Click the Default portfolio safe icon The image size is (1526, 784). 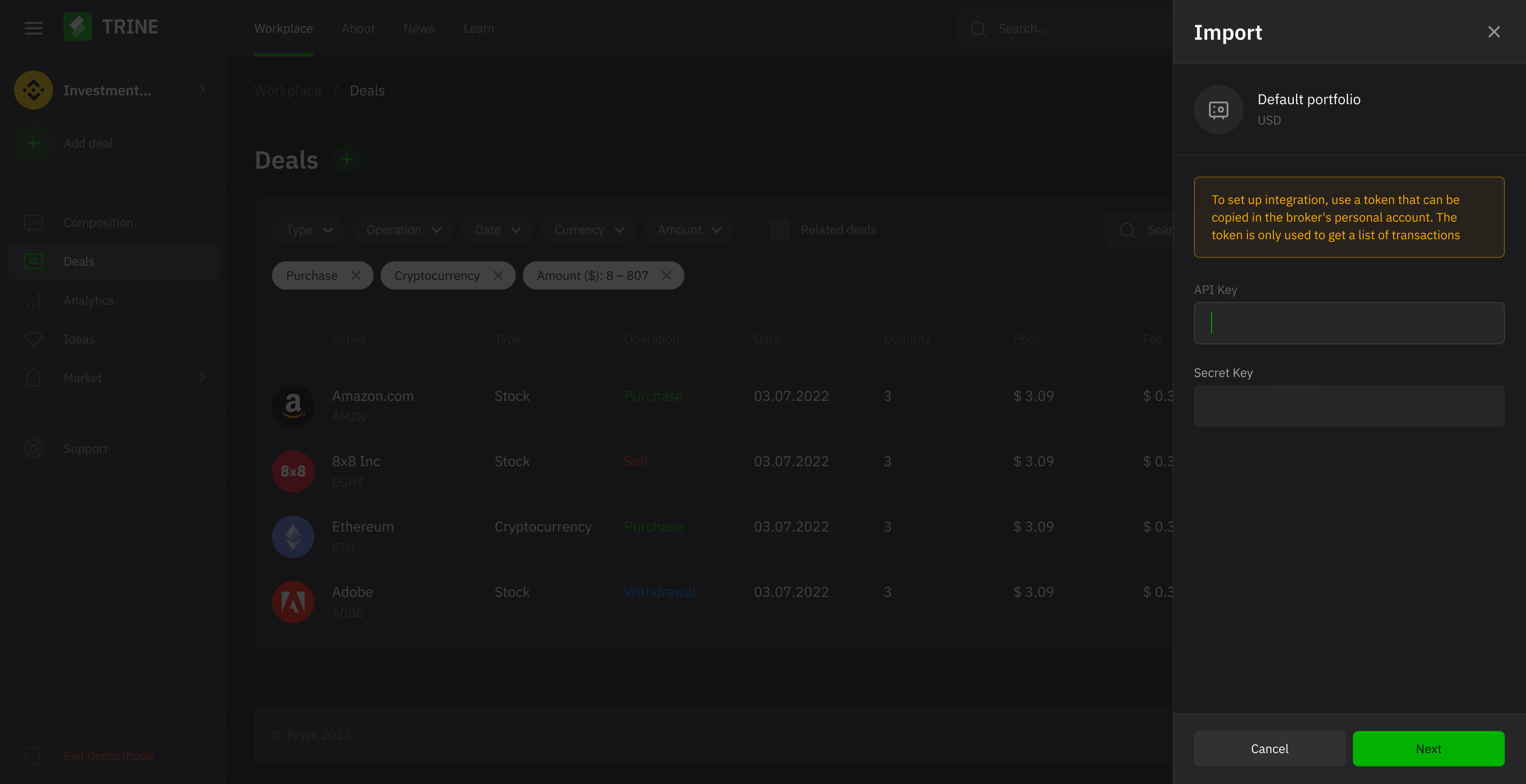(x=1218, y=109)
